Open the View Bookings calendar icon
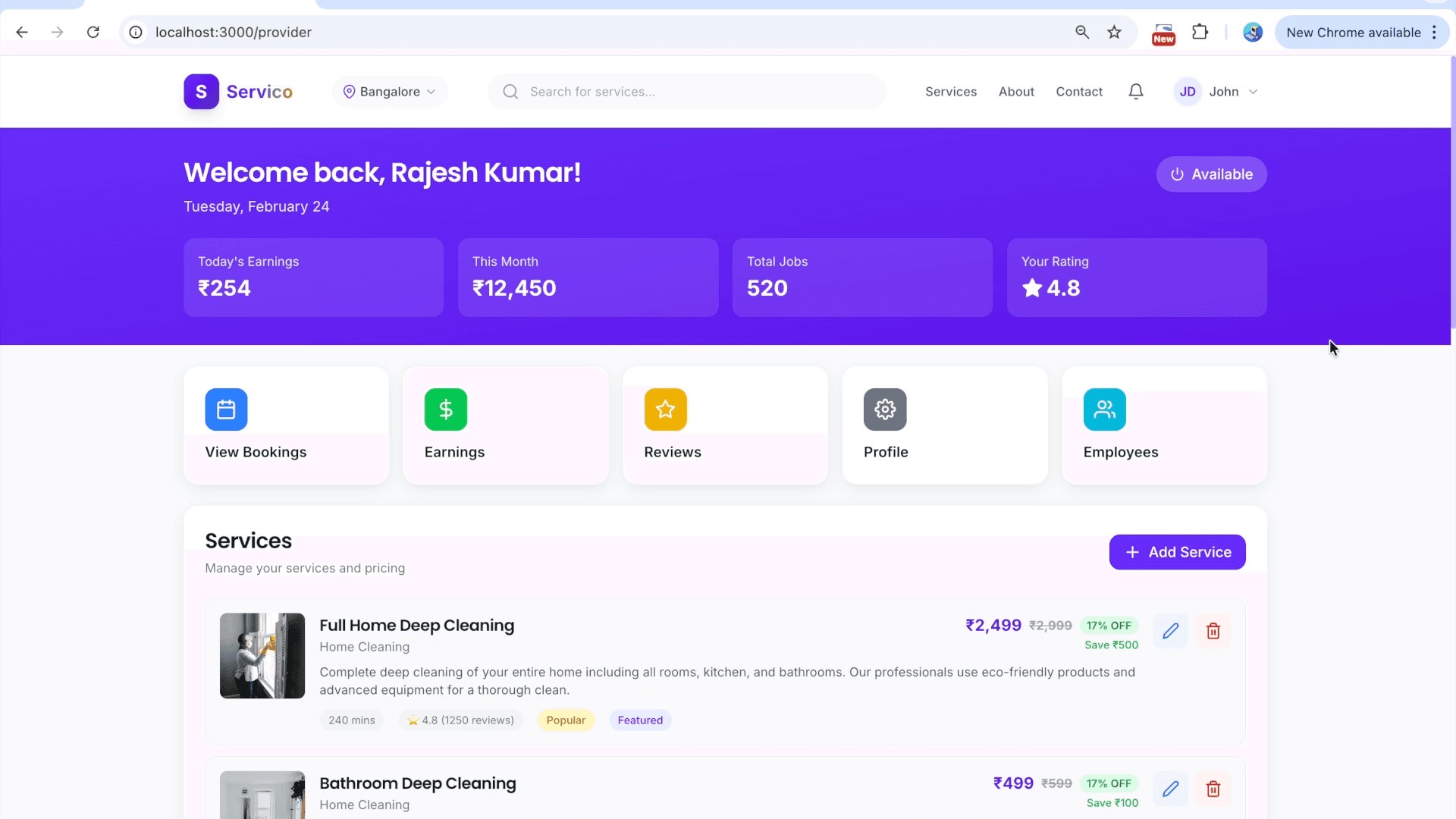Viewport: 1456px width, 819px height. click(x=226, y=409)
